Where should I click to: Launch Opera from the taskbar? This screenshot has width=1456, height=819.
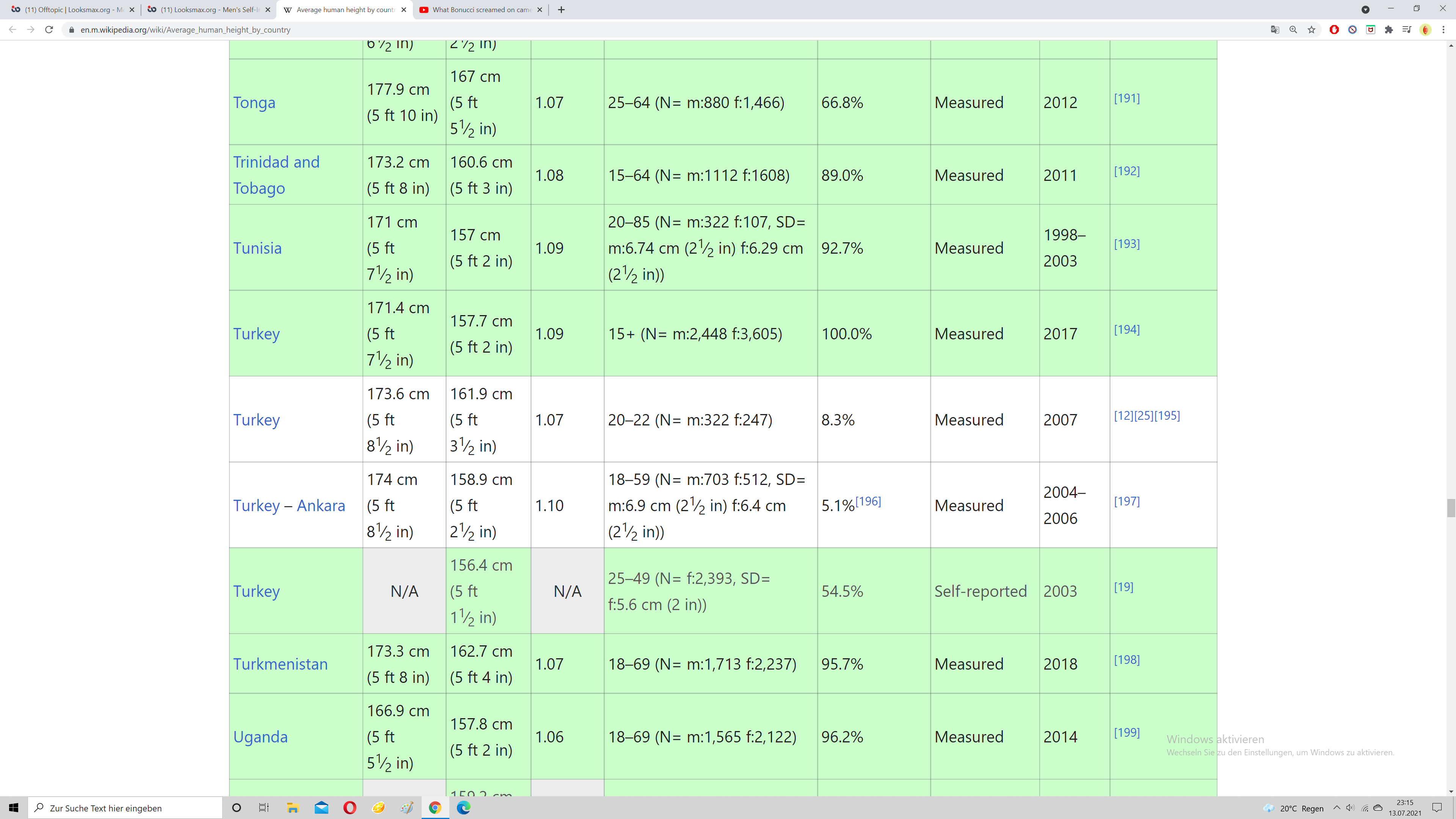pyautogui.click(x=350, y=808)
